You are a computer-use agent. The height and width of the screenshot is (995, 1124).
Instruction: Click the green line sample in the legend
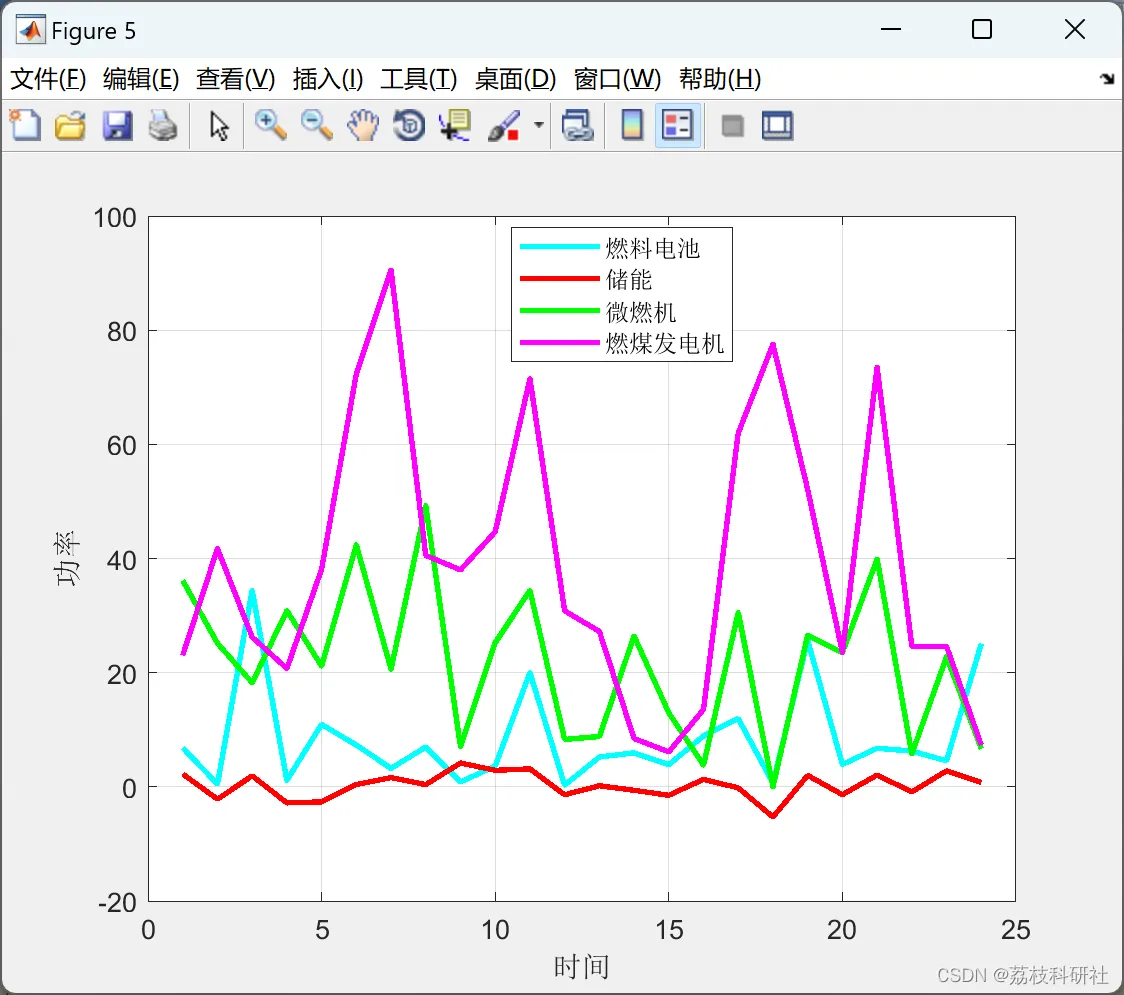559,310
